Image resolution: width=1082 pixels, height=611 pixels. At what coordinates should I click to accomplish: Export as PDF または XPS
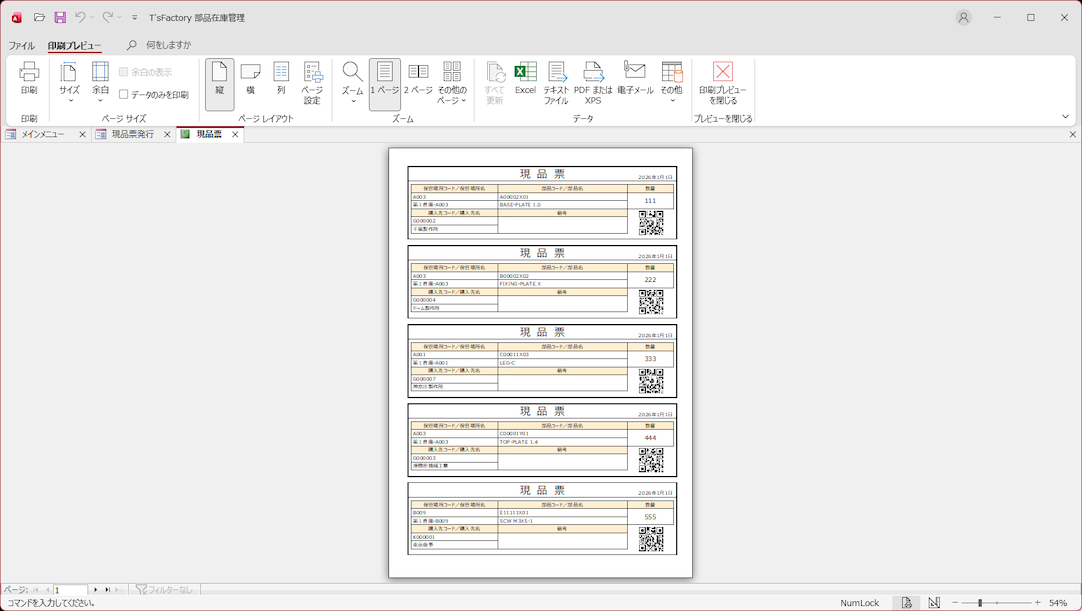tap(593, 82)
